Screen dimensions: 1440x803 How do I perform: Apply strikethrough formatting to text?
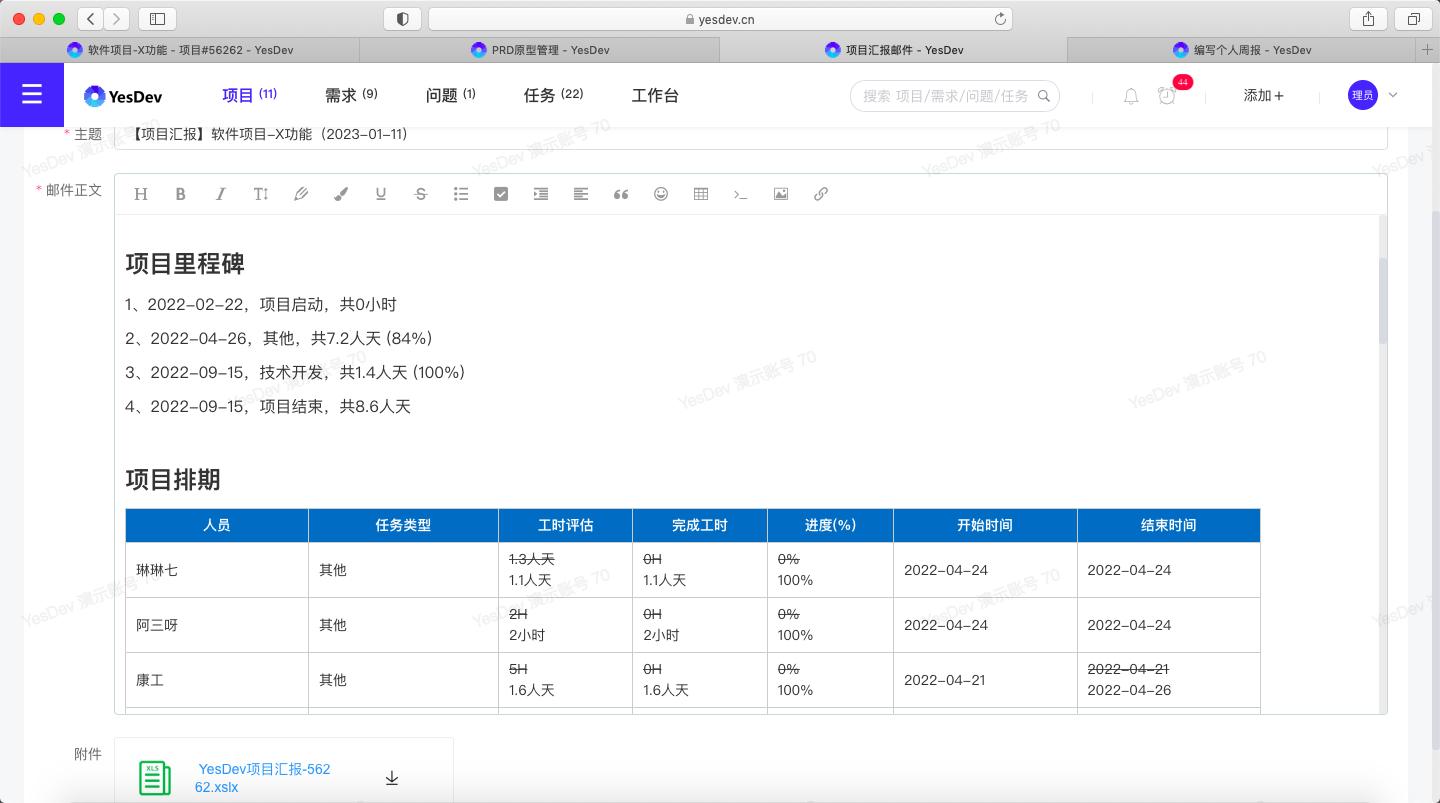pos(421,193)
